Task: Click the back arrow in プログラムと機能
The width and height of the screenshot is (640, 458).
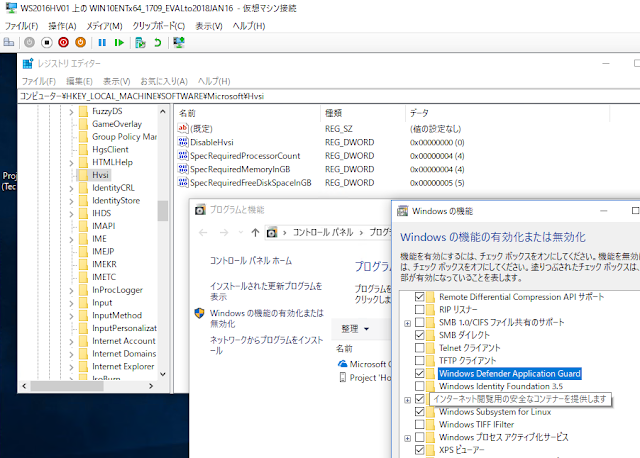Action: click(x=203, y=232)
